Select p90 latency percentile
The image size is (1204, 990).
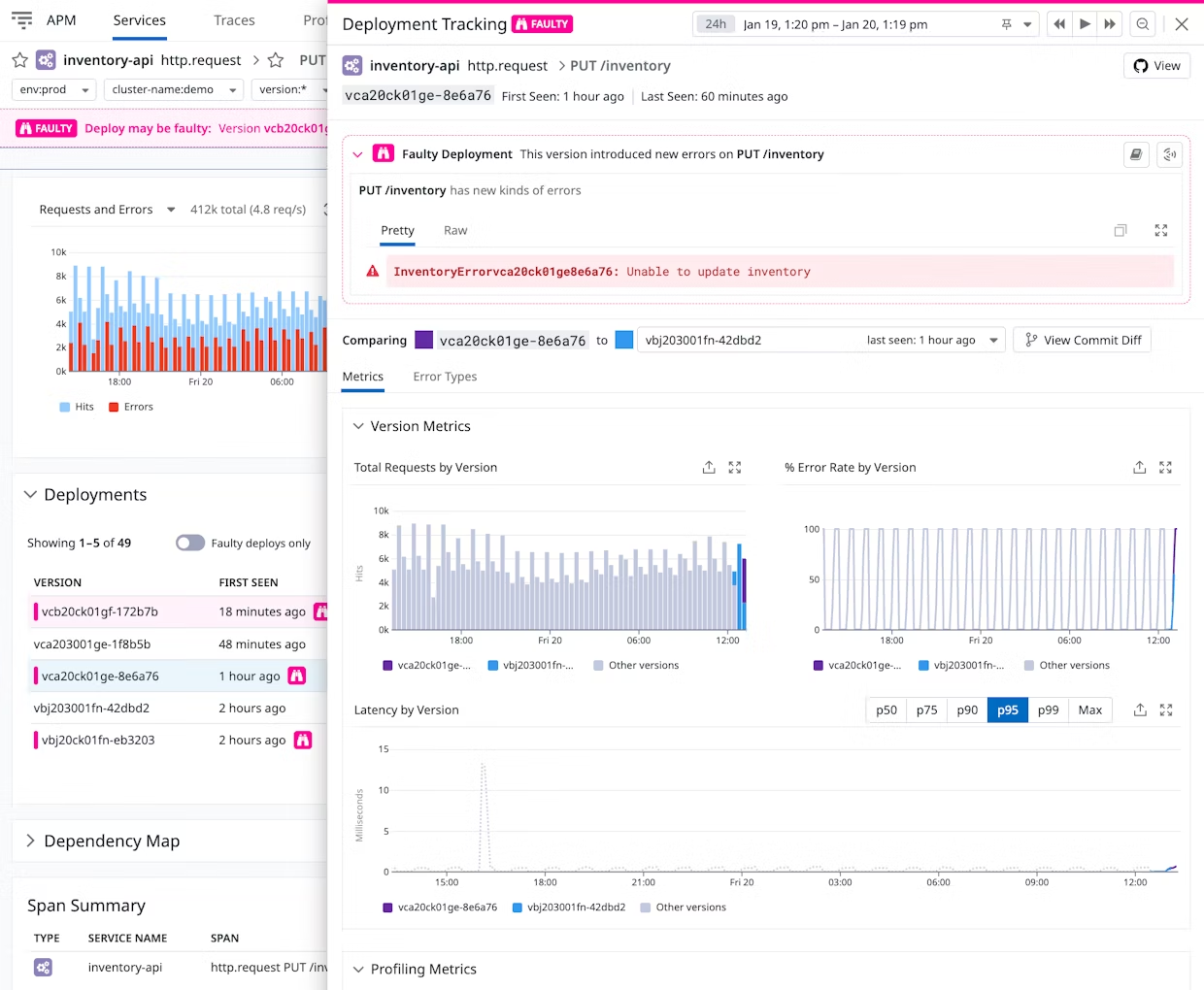click(967, 710)
